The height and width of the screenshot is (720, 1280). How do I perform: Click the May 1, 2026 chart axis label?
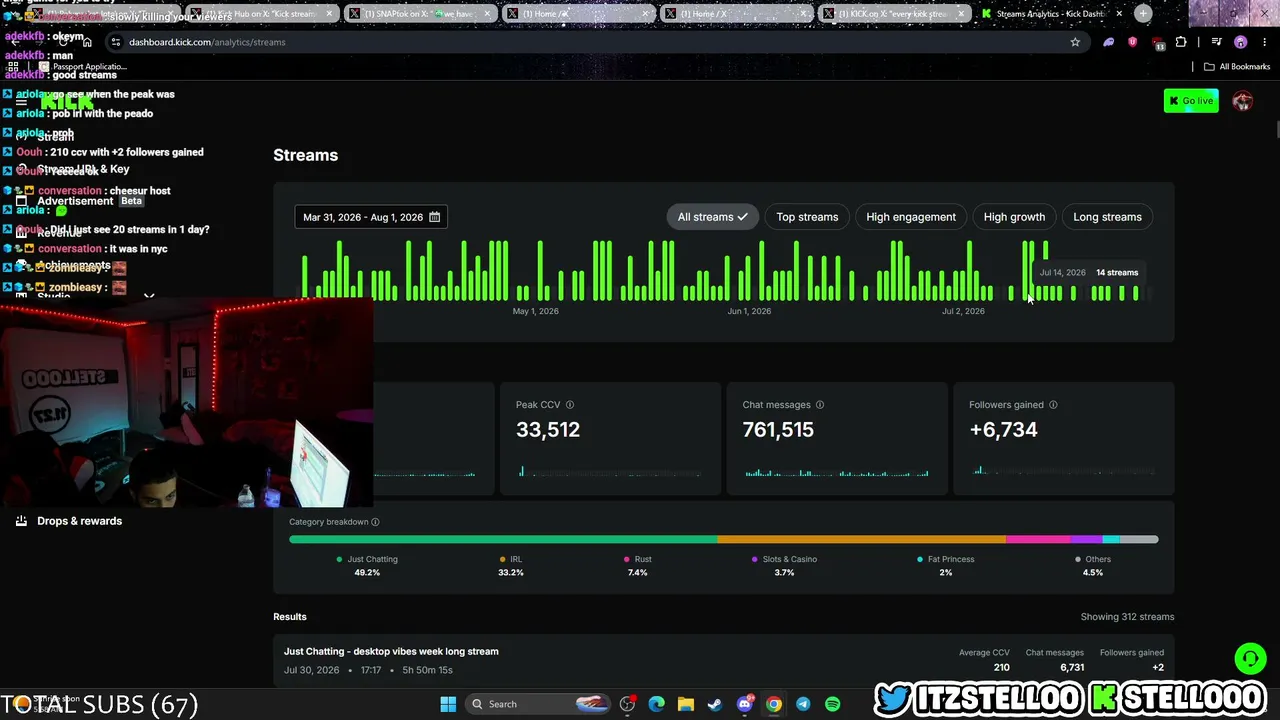click(536, 311)
